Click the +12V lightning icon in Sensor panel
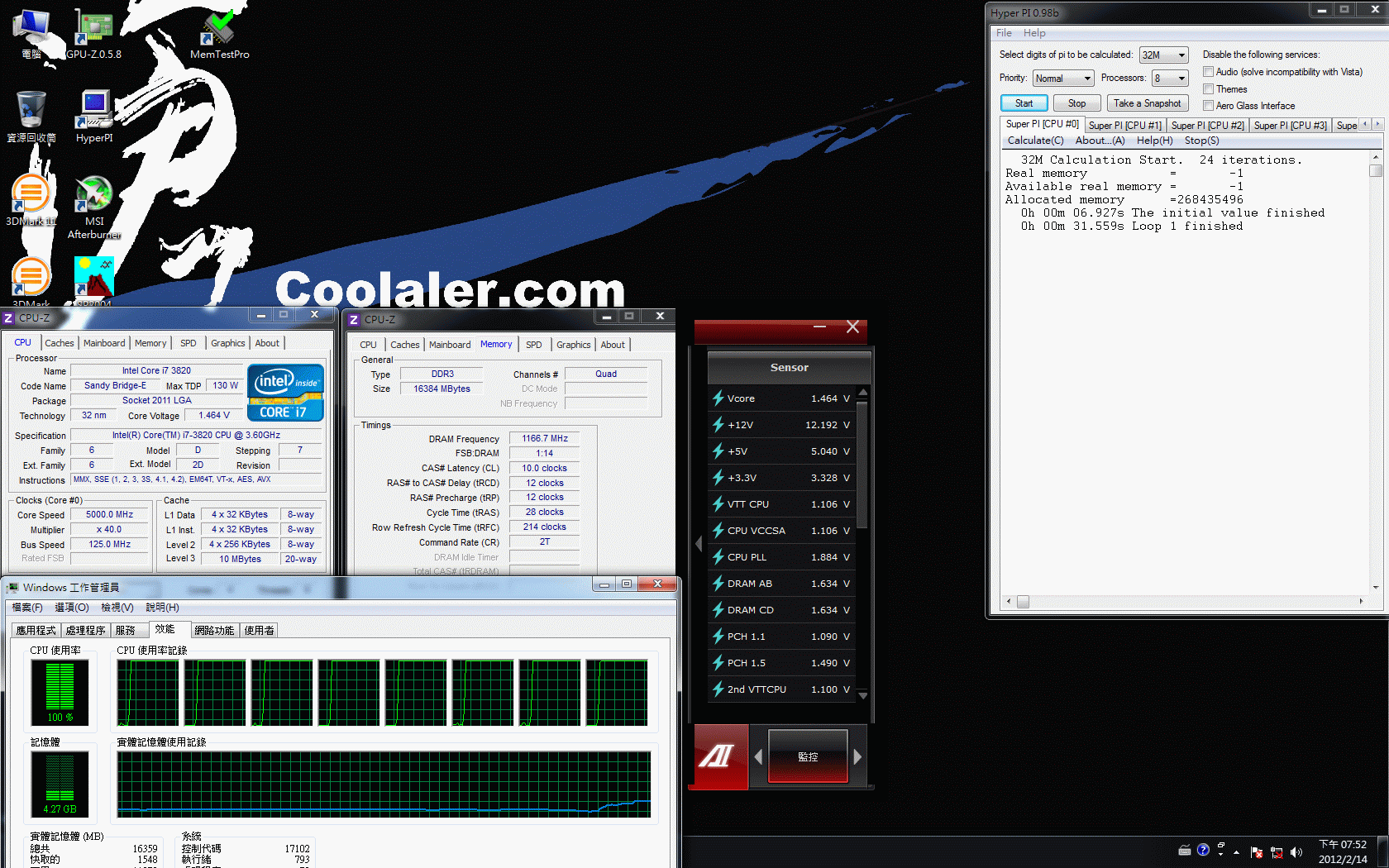Screen dimensions: 1389x868 (718, 425)
